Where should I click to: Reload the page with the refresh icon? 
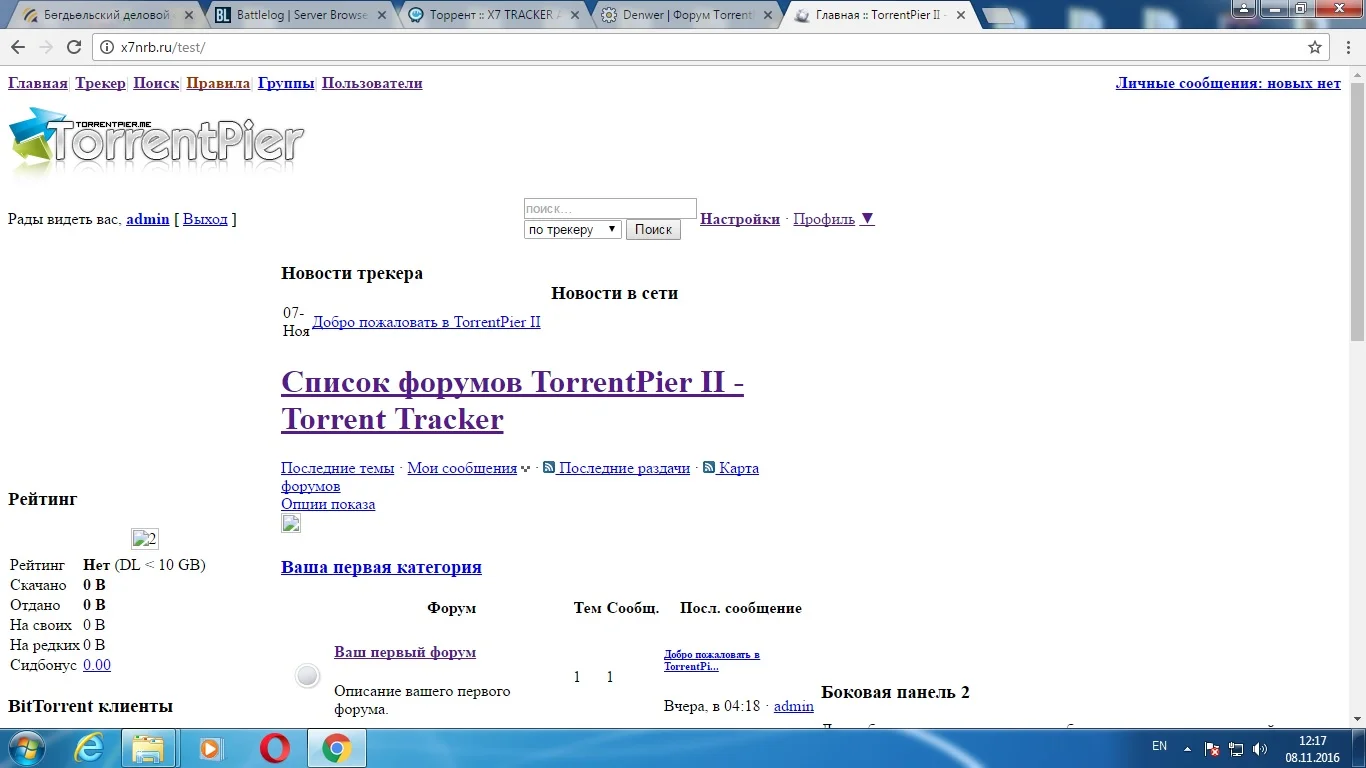(74, 47)
